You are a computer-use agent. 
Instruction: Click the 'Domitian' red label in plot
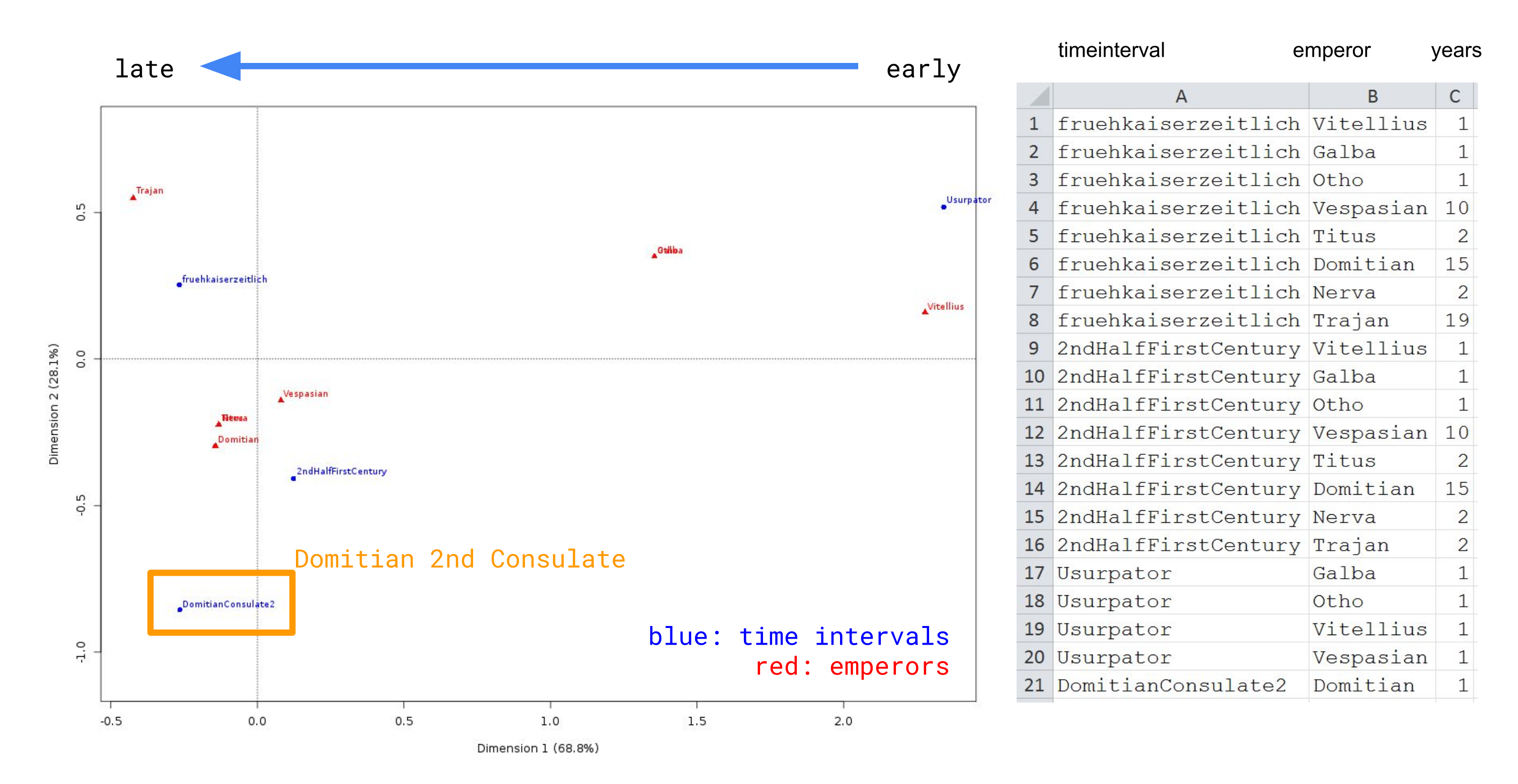(x=238, y=439)
